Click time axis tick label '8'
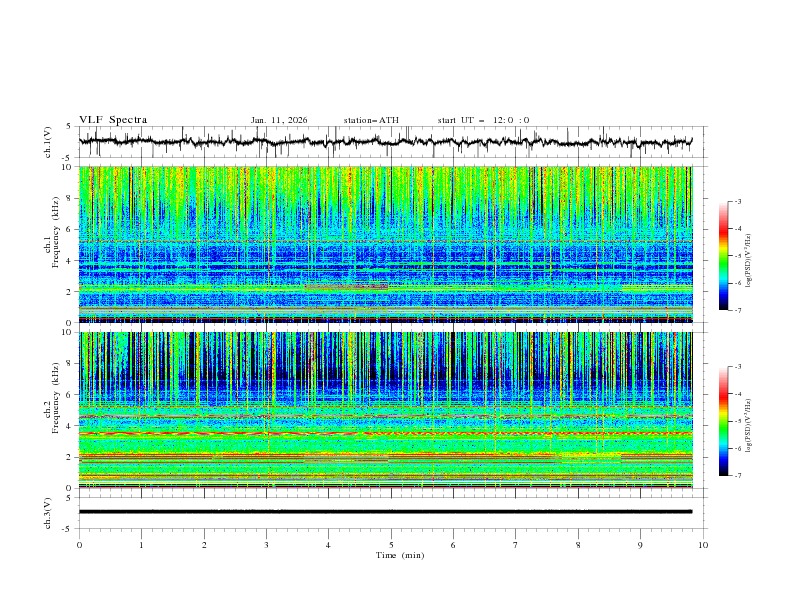The height and width of the screenshot is (612, 792). [x=578, y=545]
